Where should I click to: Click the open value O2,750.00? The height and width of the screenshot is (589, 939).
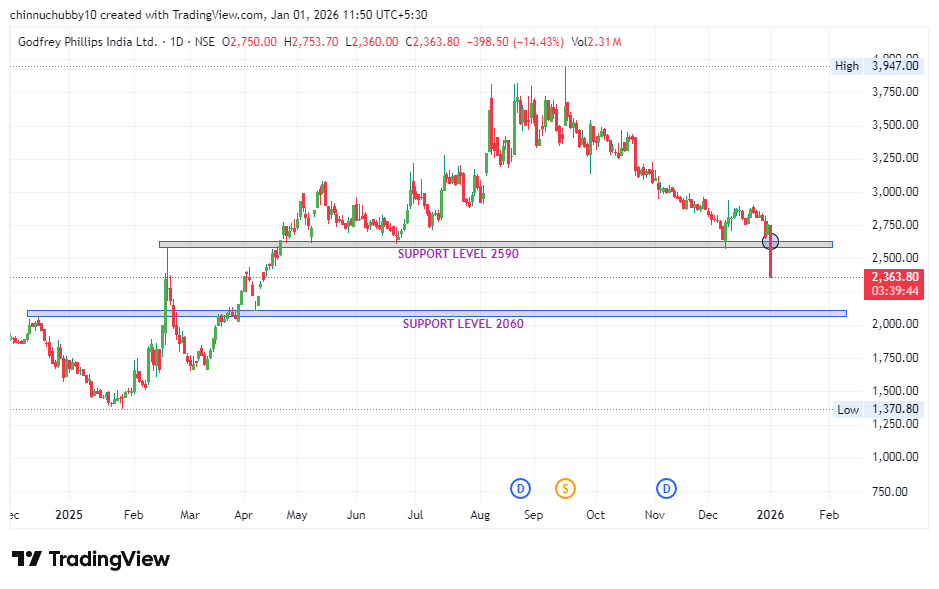coord(249,42)
